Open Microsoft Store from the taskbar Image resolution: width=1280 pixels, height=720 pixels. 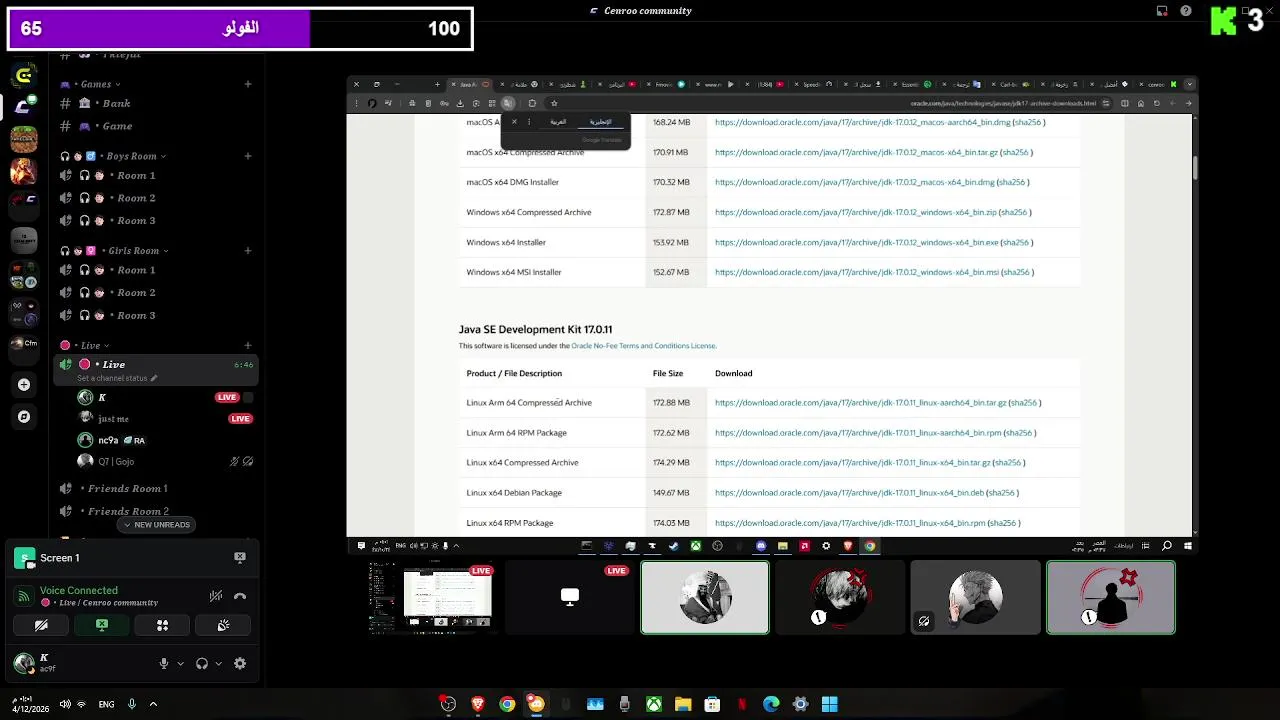point(712,704)
